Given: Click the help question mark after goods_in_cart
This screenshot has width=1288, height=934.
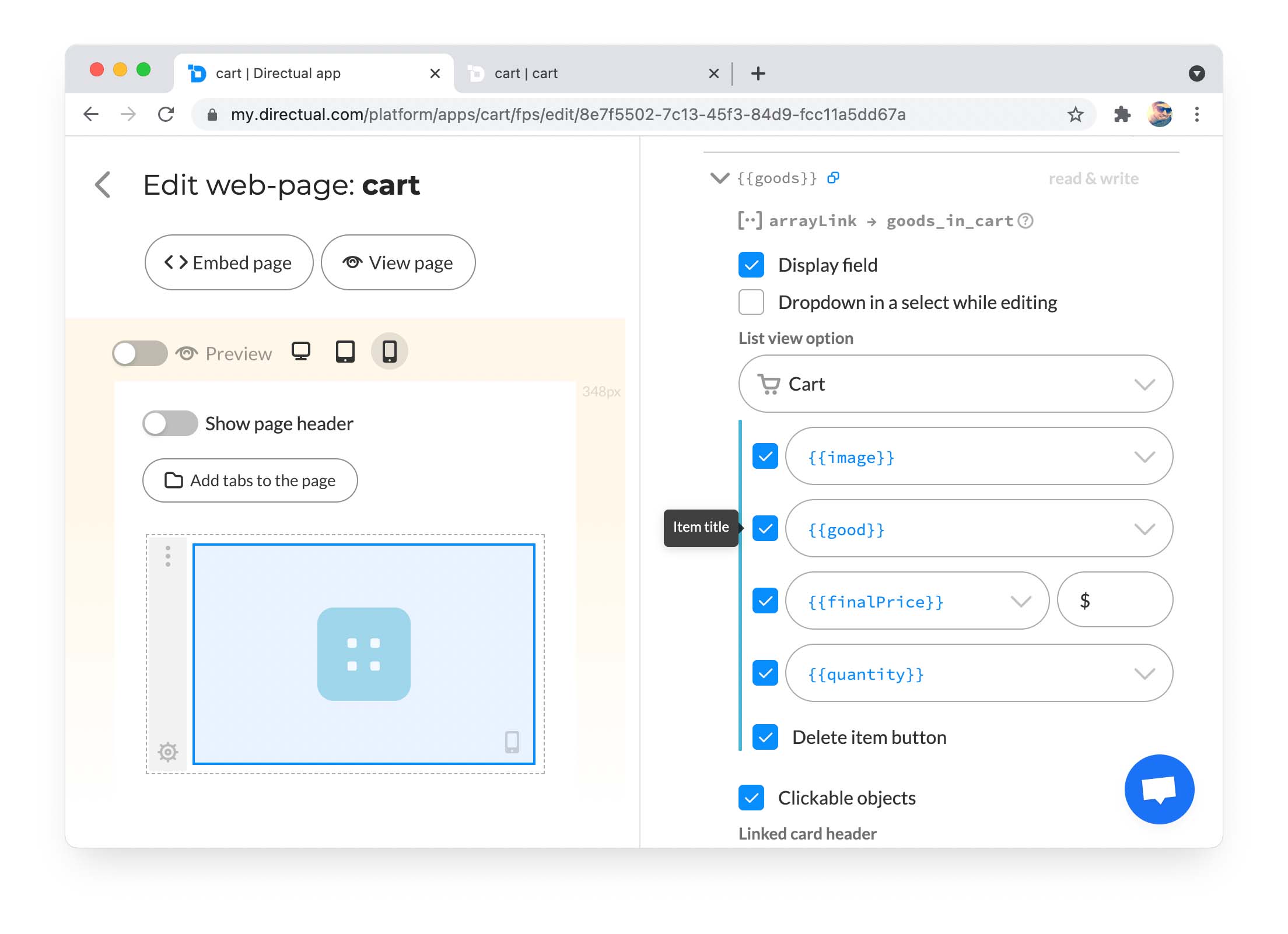Looking at the screenshot, I should (x=1025, y=221).
